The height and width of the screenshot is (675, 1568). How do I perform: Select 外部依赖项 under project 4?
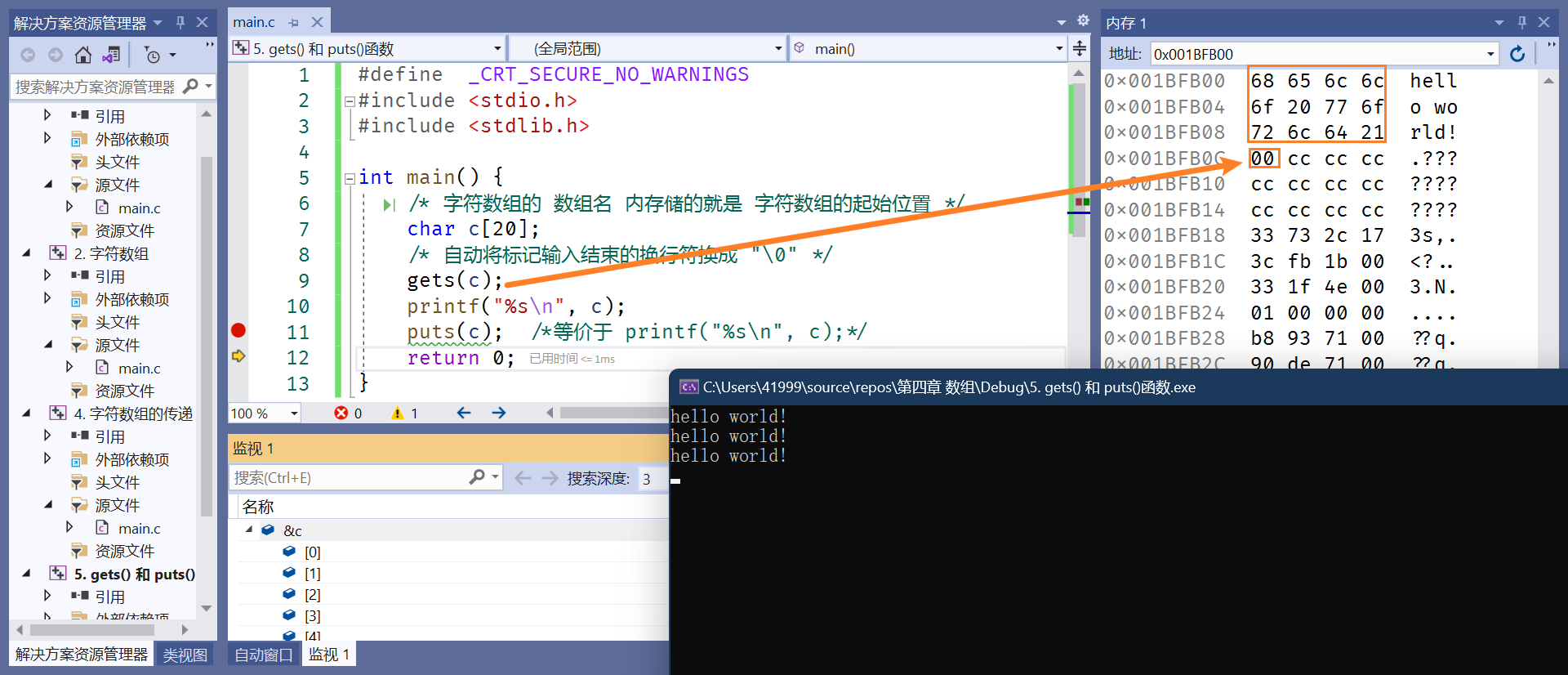(x=132, y=460)
